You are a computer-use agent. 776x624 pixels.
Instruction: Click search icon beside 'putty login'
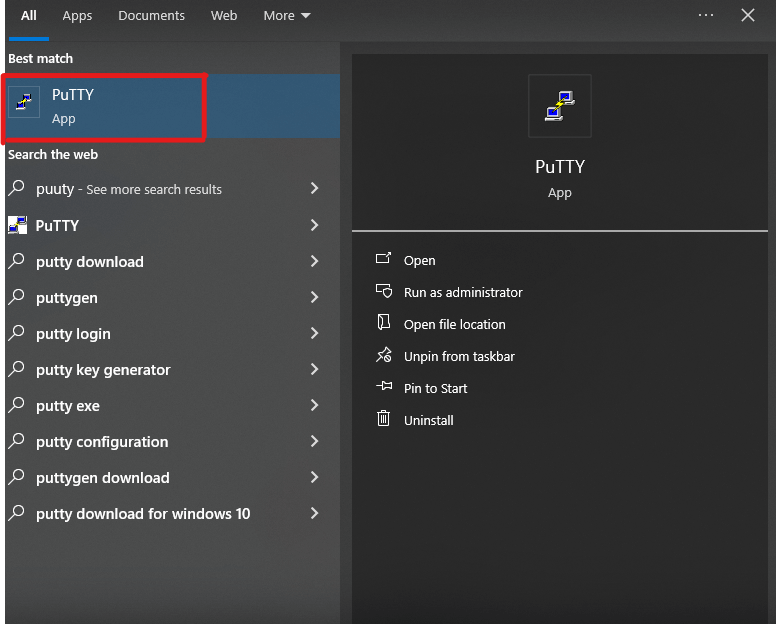[x=17, y=333]
